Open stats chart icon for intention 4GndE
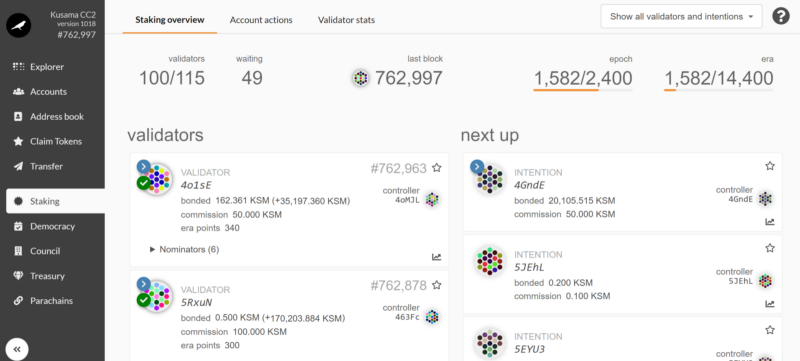Viewport: 800px width, 361px height. [770, 222]
